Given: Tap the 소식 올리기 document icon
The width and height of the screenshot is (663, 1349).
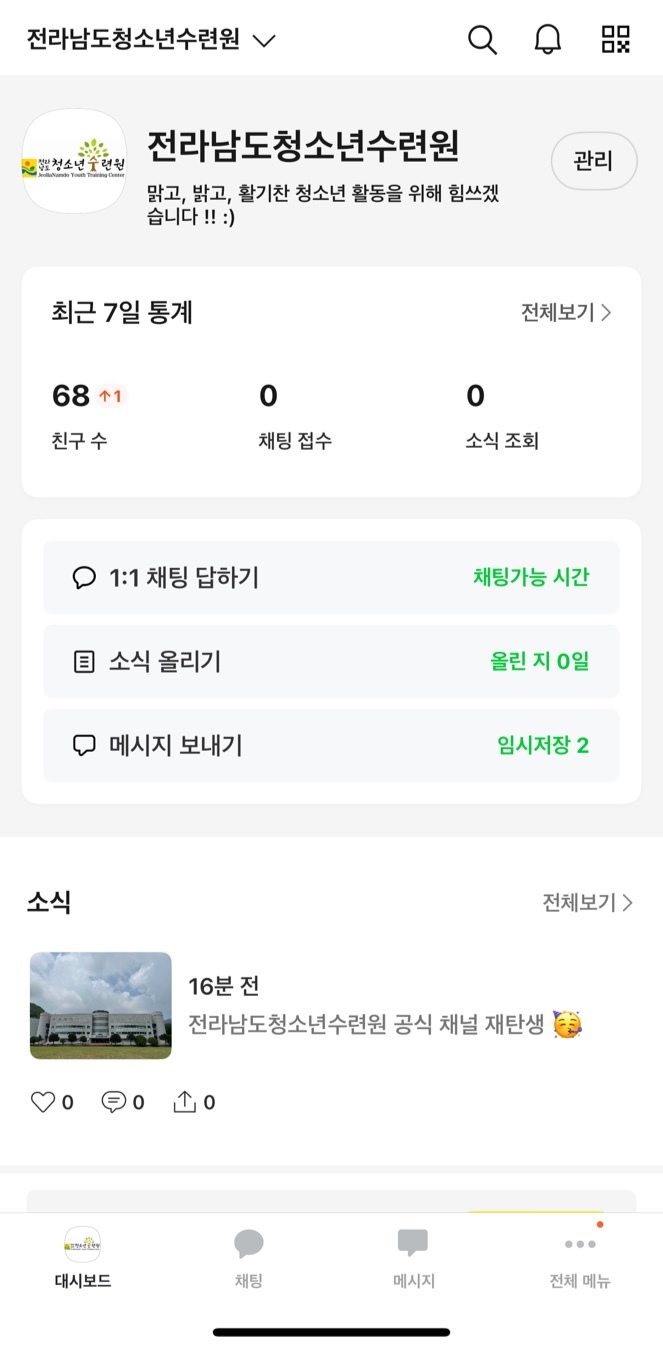Looking at the screenshot, I should pos(85,662).
